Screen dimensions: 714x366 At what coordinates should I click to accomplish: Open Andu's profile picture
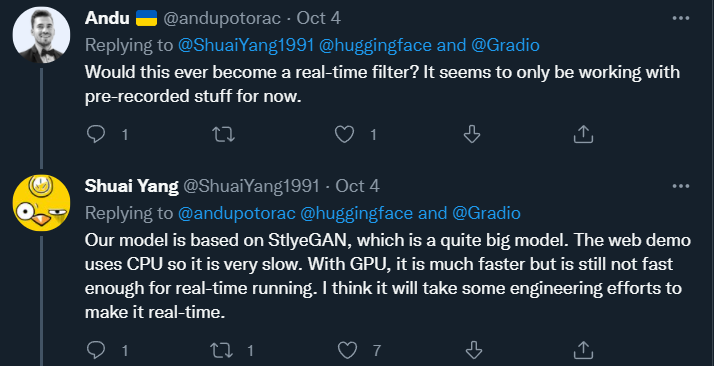41,35
